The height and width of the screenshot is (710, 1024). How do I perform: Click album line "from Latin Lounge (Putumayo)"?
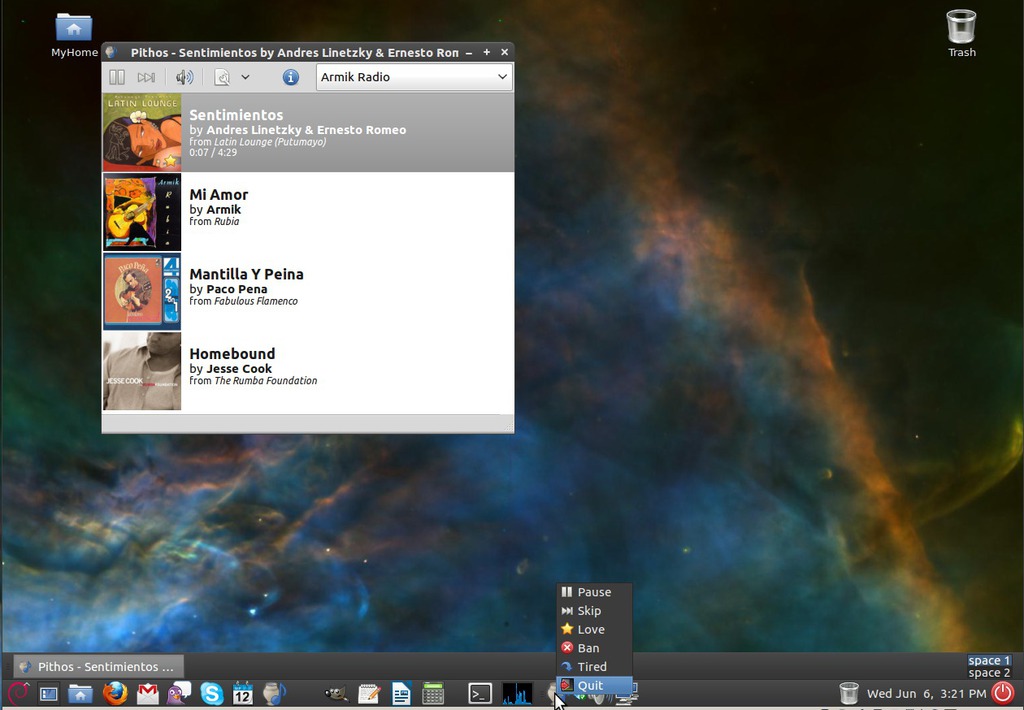click(257, 142)
